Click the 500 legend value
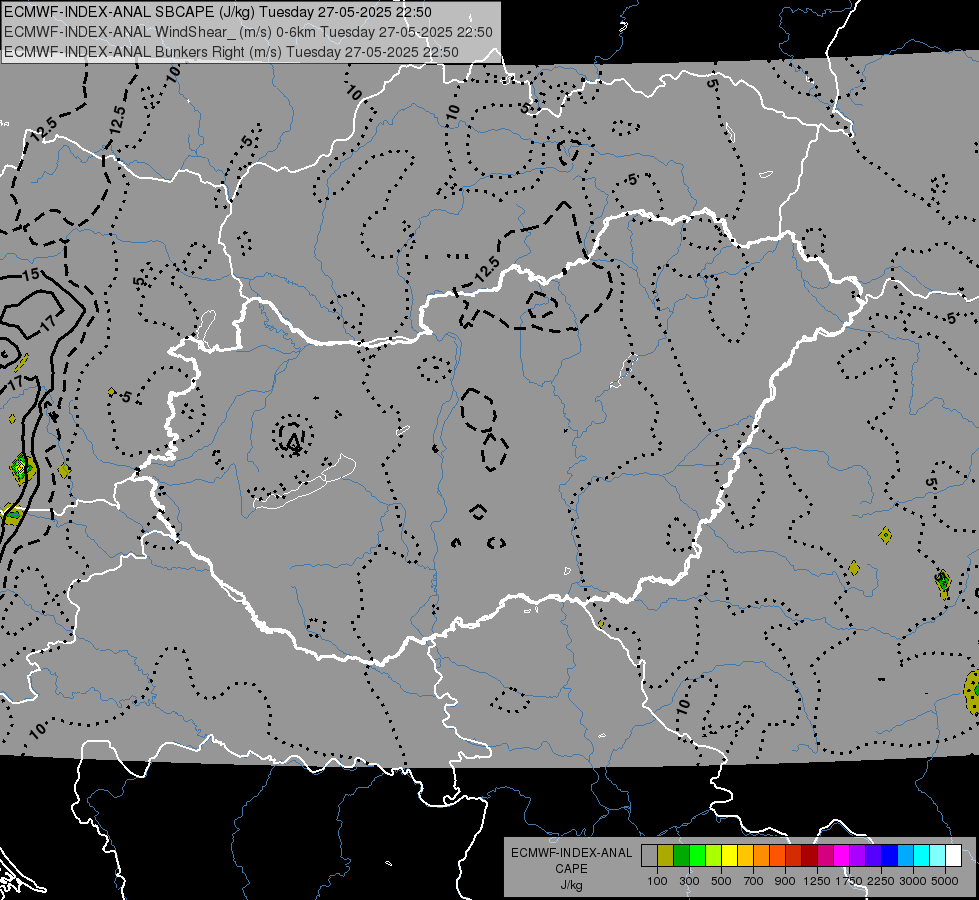This screenshot has width=979, height=900. click(x=721, y=881)
